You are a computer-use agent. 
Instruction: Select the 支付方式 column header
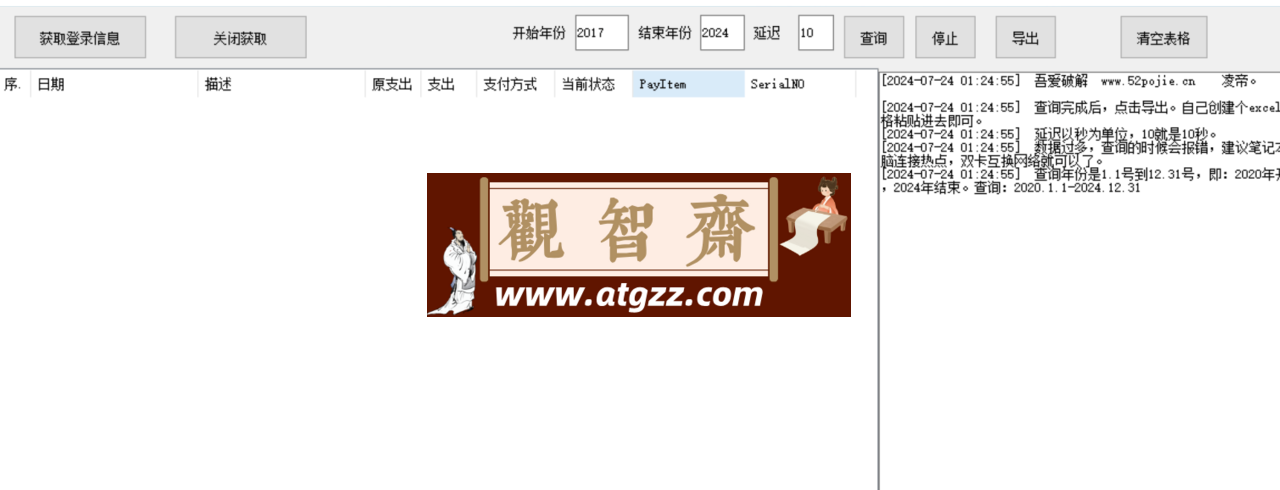click(x=516, y=85)
